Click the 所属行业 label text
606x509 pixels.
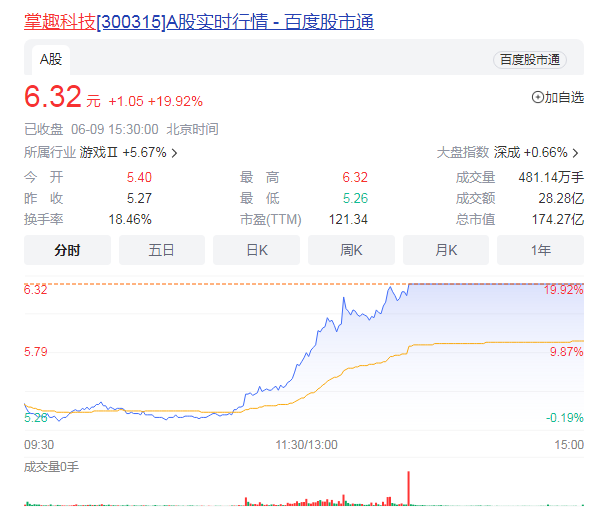[x=50, y=153]
